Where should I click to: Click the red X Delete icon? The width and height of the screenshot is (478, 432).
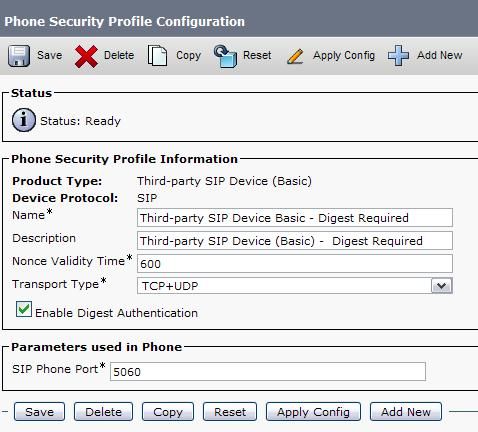[86, 56]
